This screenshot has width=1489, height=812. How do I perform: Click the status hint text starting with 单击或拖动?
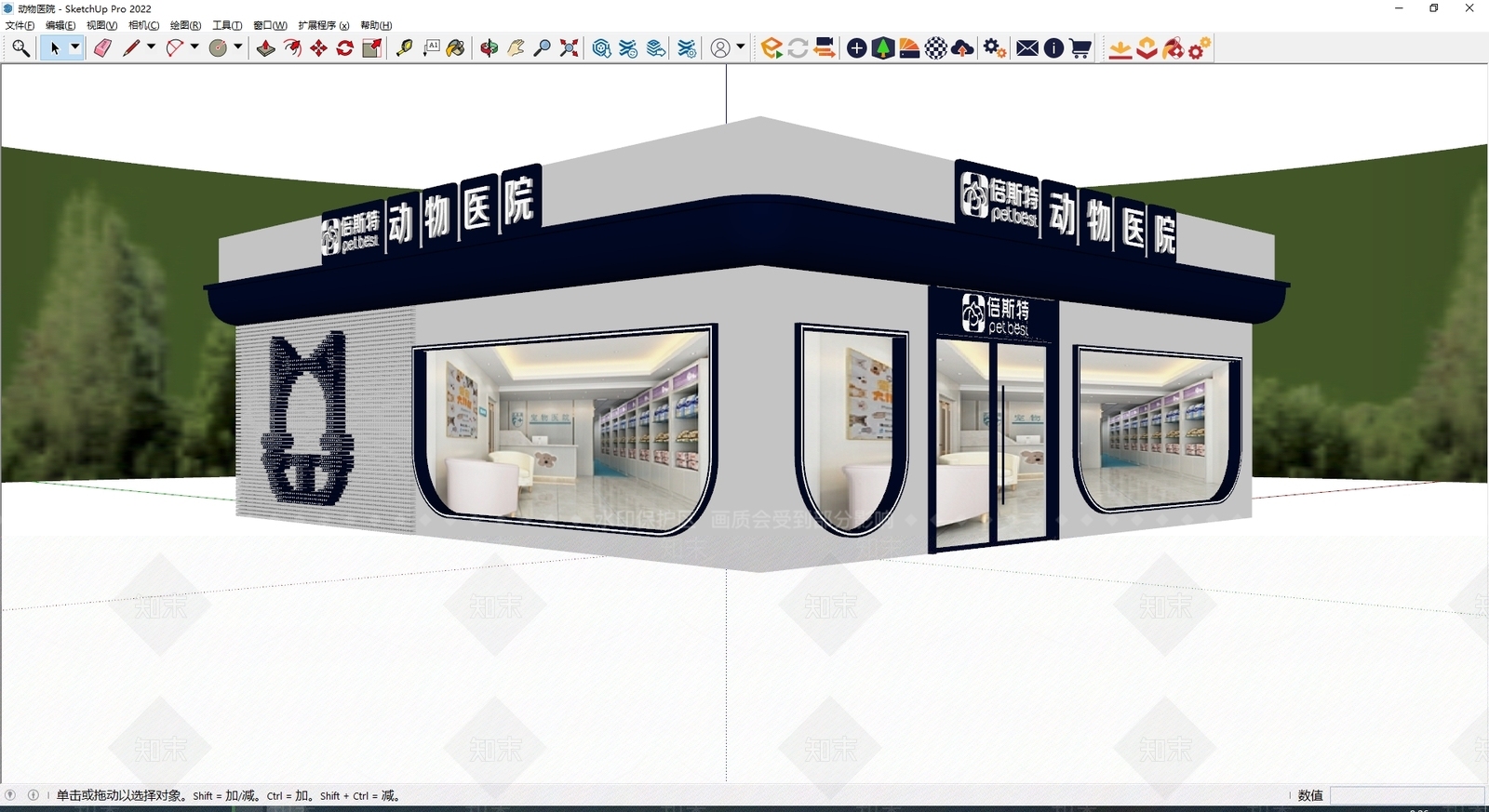pos(228,795)
